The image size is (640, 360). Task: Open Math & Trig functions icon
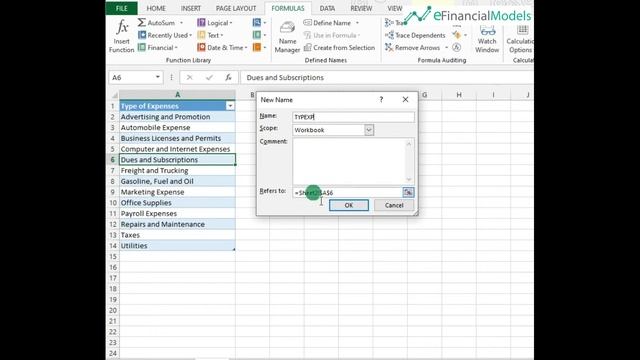click(257, 35)
